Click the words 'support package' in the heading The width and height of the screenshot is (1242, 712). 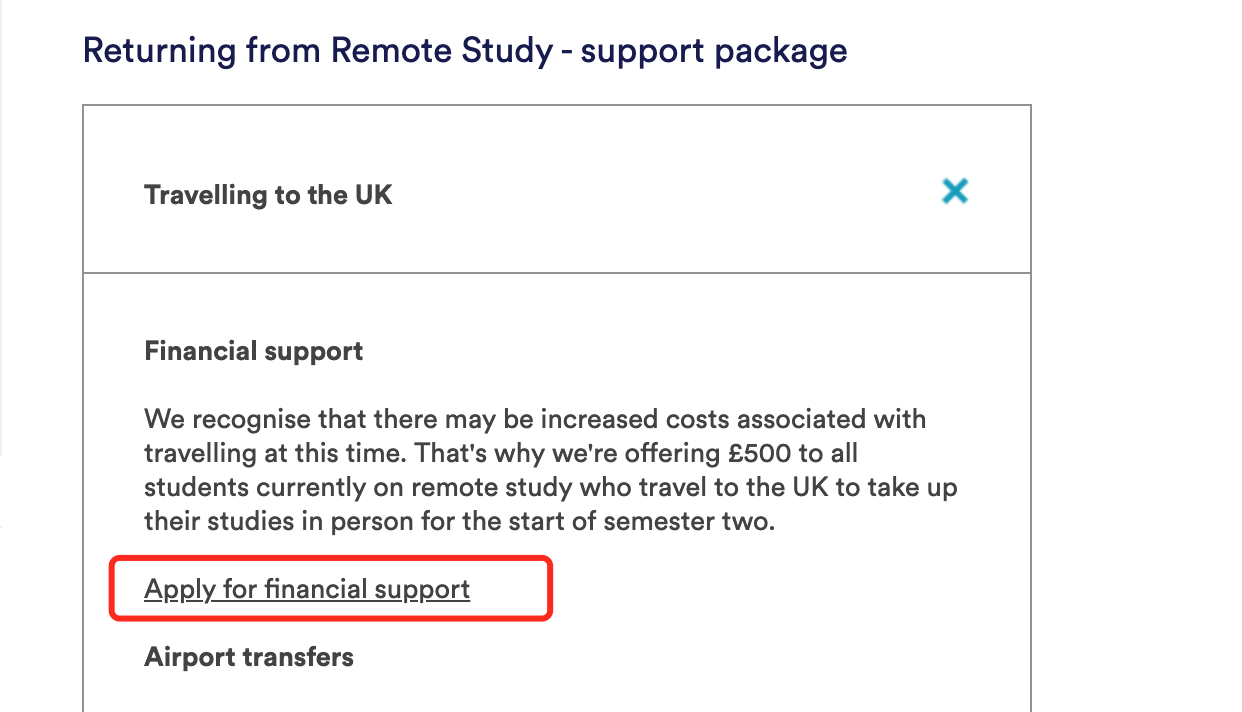(714, 50)
